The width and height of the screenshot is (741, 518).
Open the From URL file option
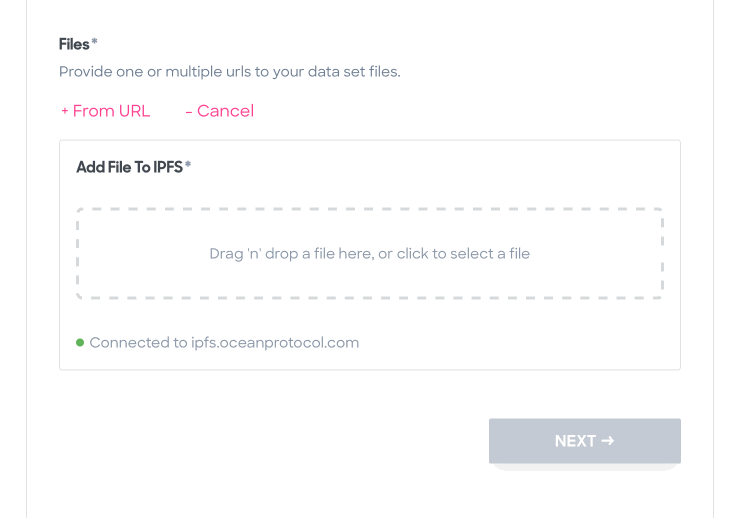coord(105,111)
